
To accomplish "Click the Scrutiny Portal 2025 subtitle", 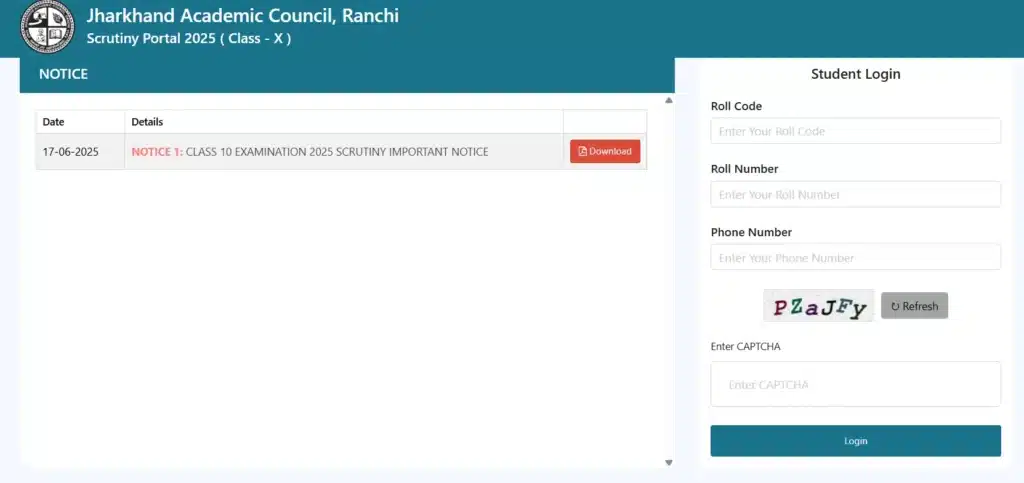I will [189, 38].
